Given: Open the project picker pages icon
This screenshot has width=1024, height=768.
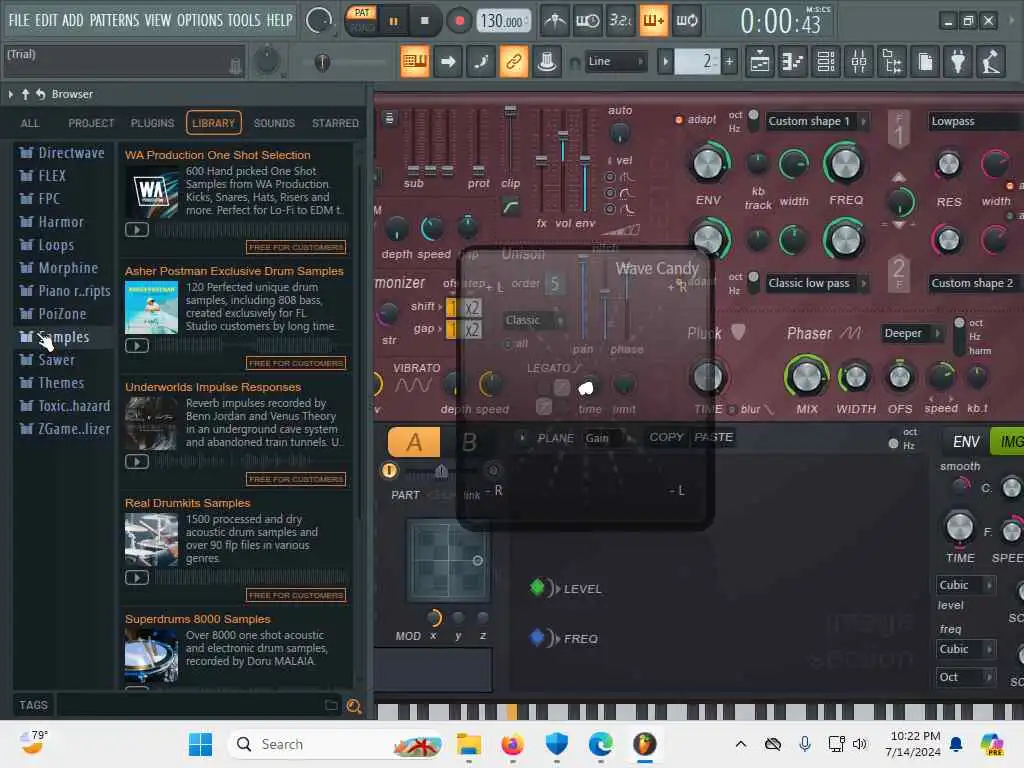Looking at the screenshot, I should [x=925, y=62].
